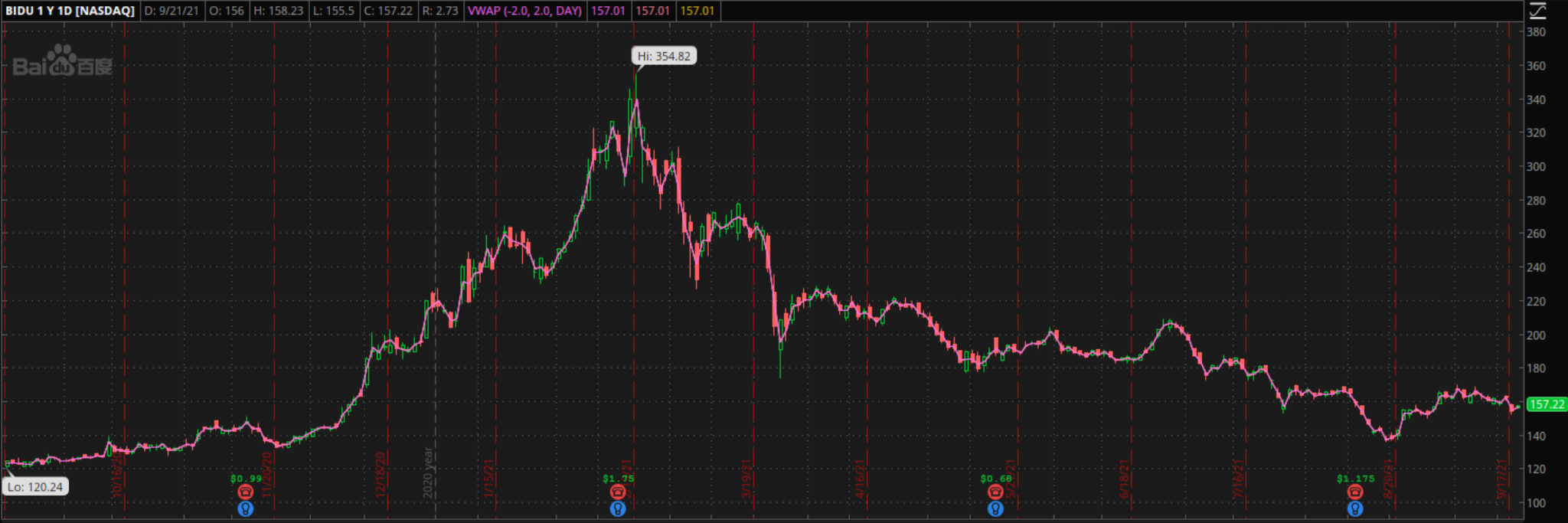Click the $1.75 earnings estimate label
The width and height of the screenshot is (1568, 523).
(x=618, y=479)
